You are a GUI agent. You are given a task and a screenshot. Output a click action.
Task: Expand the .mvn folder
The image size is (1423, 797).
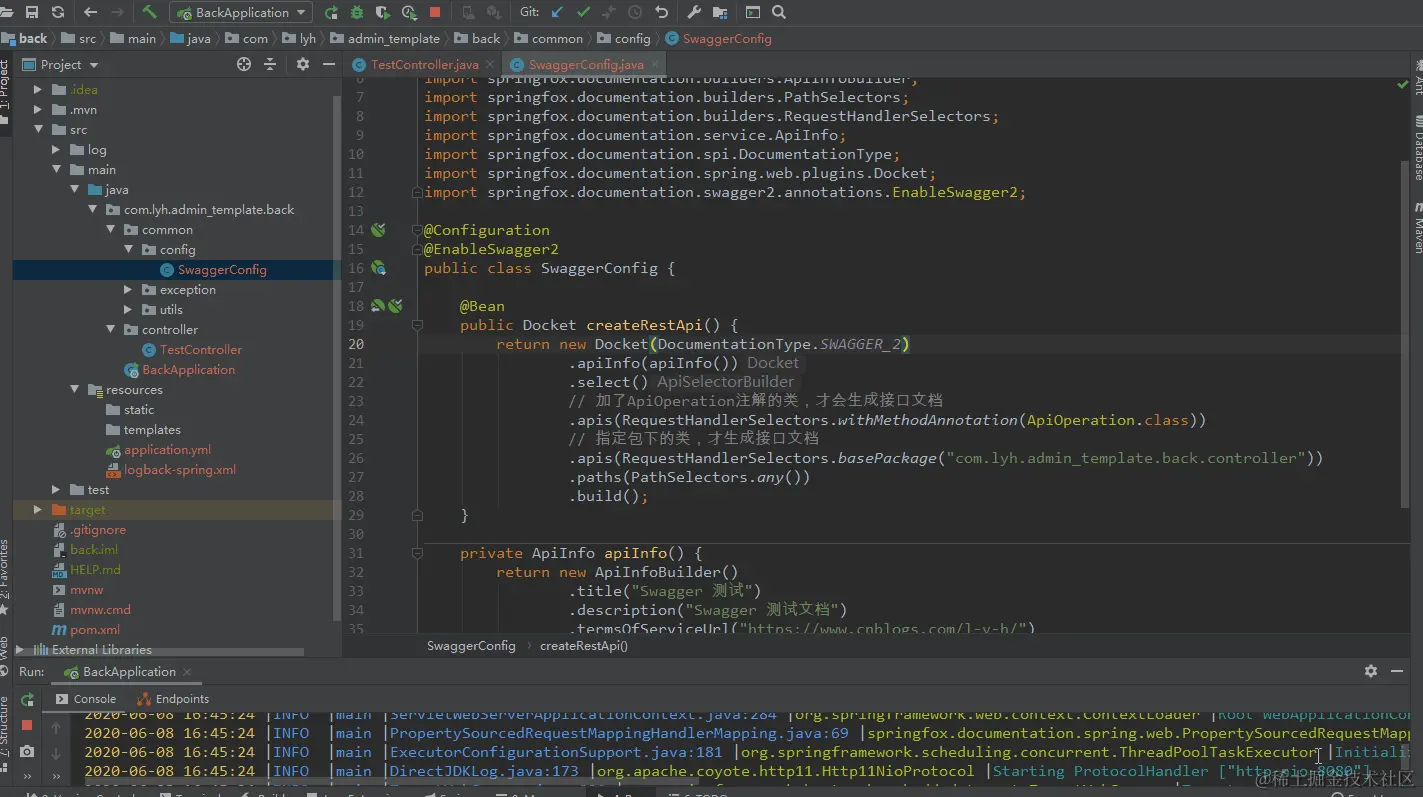[x=38, y=109]
